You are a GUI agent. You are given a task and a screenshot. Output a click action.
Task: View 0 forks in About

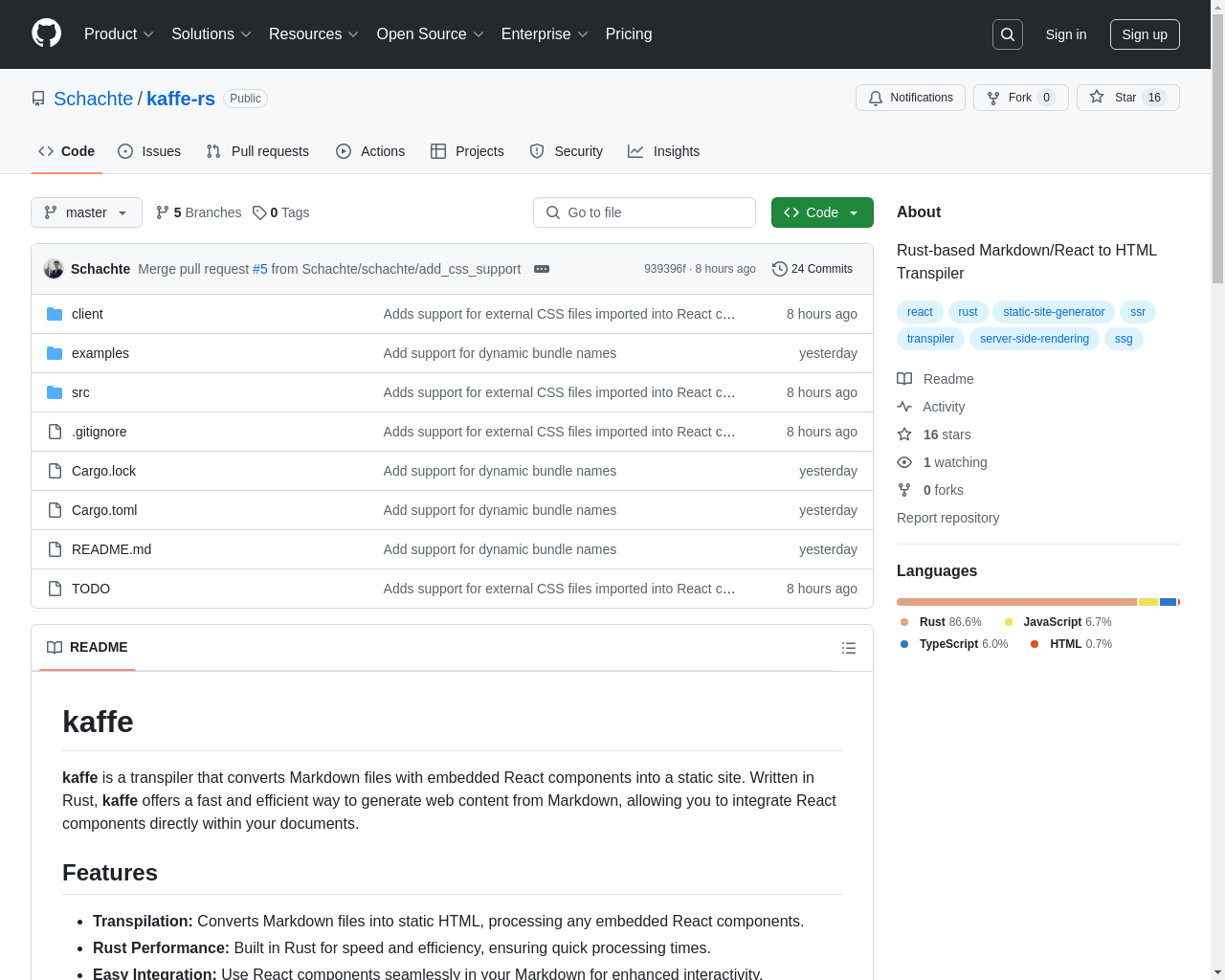point(930,490)
